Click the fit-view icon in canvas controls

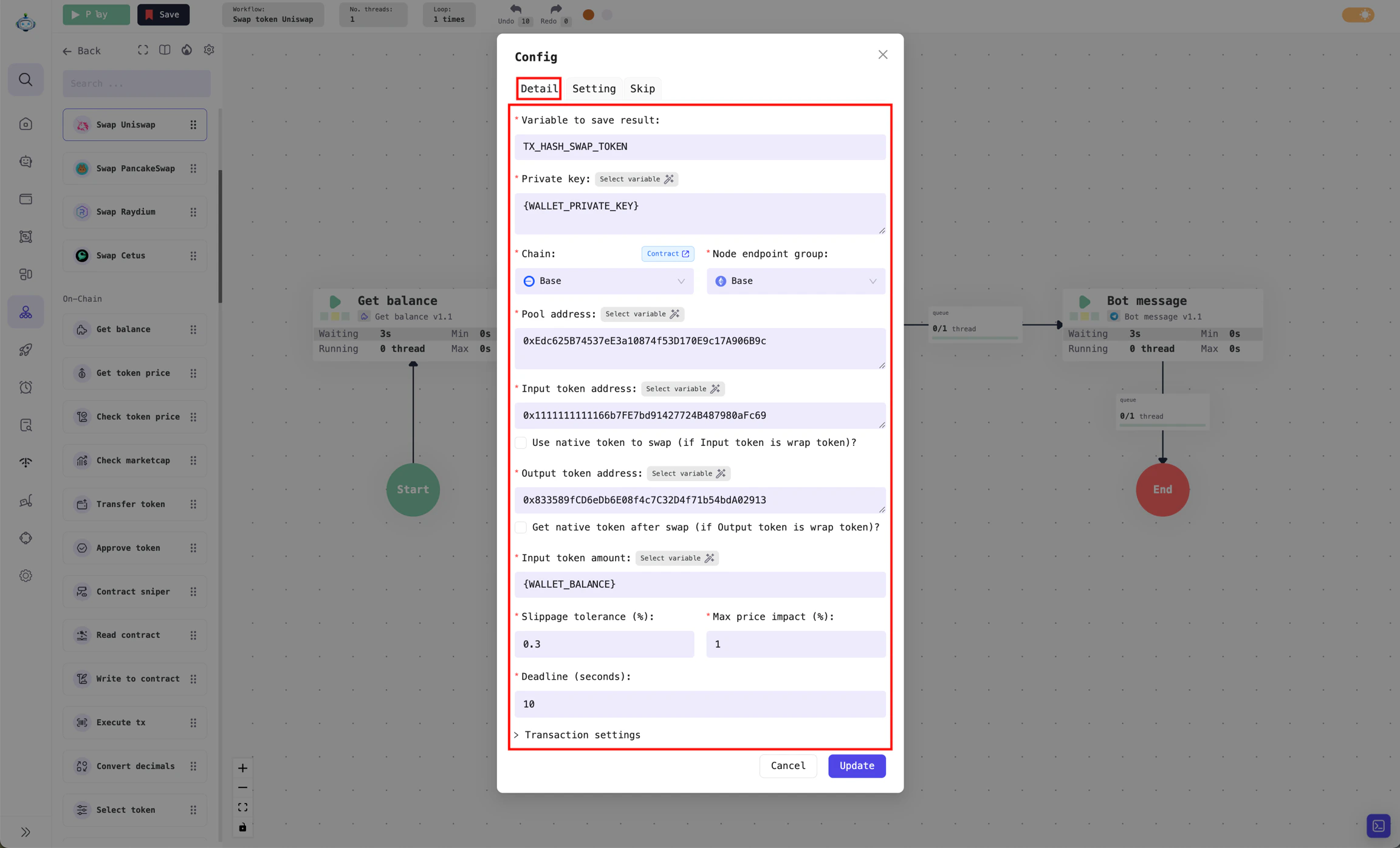tap(242, 807)
